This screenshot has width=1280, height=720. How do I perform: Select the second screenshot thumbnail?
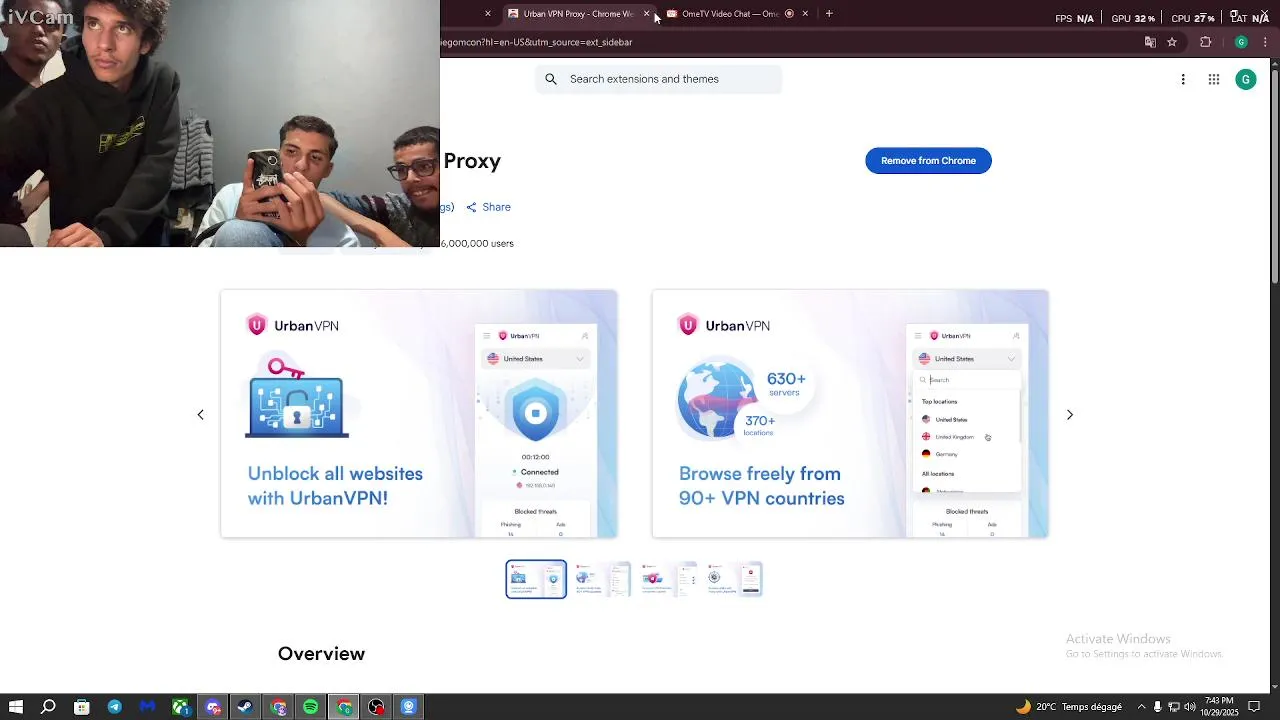click(x=602, y=579)
